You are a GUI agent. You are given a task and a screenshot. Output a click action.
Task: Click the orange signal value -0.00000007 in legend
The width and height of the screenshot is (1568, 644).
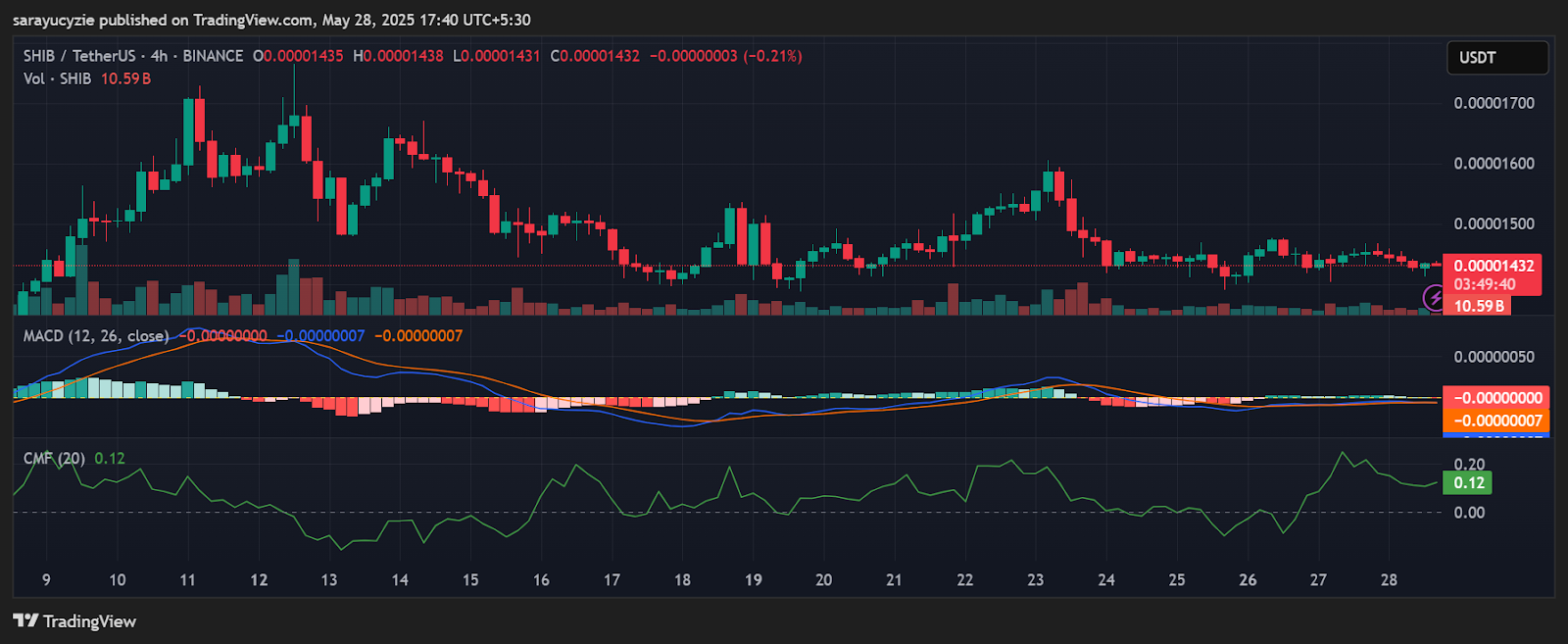point(418,336)
